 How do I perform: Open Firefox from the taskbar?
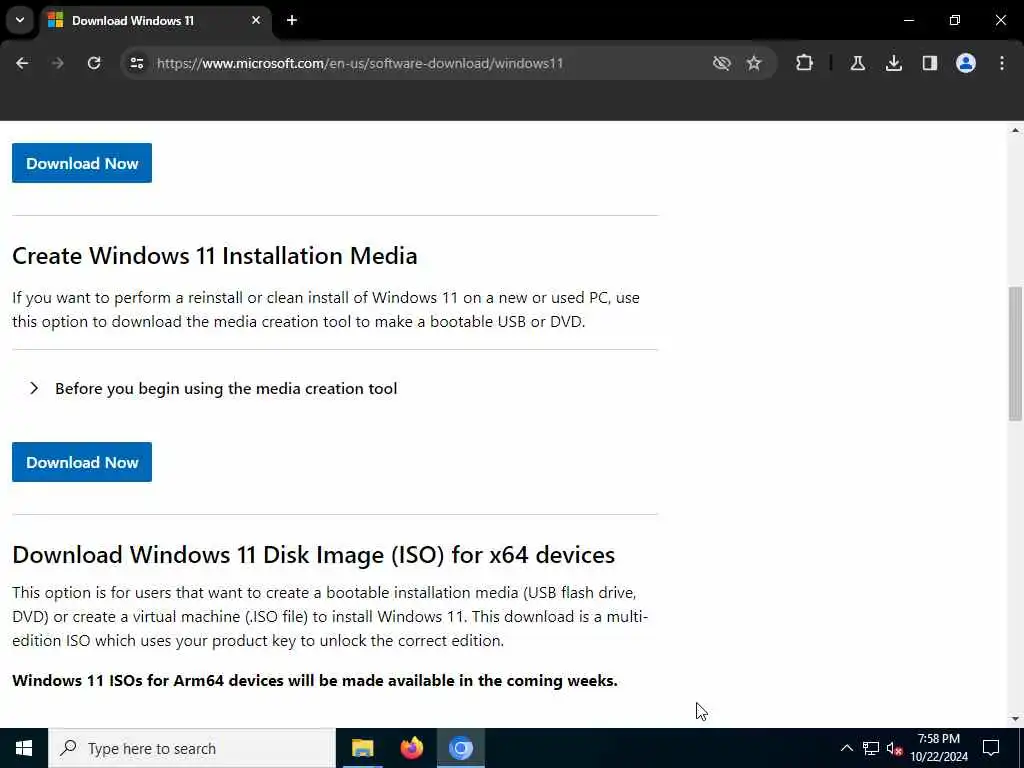point(411,748)
